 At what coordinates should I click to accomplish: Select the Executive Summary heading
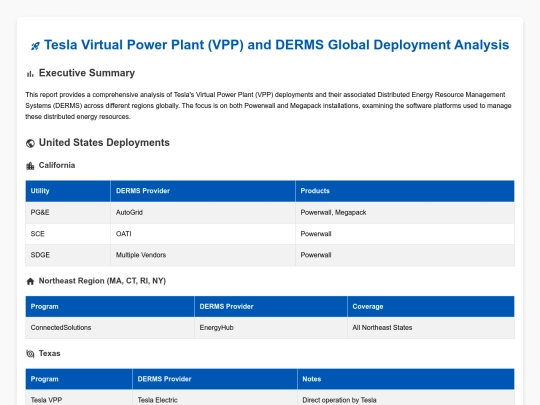87,73
